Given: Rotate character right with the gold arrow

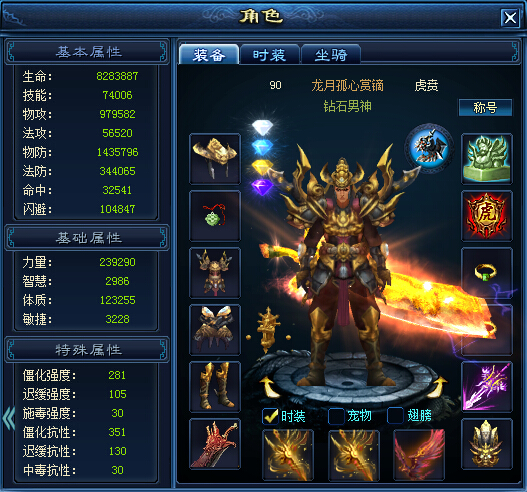Looking at the screenshot, I should pyautogui.click(x=438, y=387).
